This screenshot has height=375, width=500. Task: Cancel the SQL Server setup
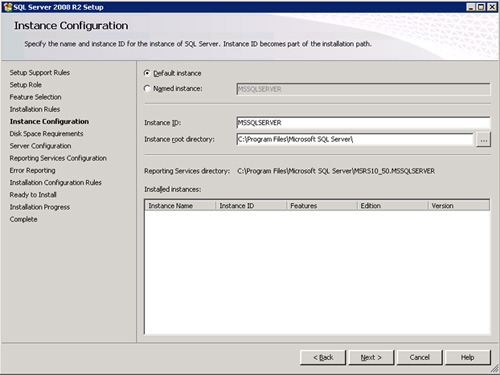(420, 357)
